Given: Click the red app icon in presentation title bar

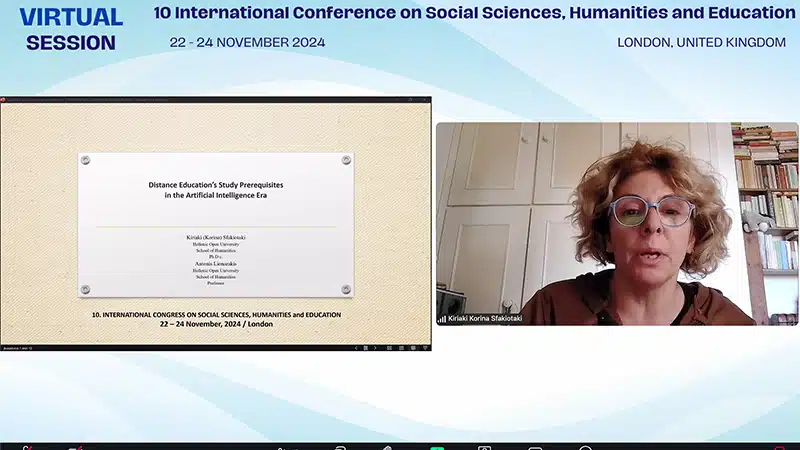Looking at the screenshot, I should tap(4, 99).
